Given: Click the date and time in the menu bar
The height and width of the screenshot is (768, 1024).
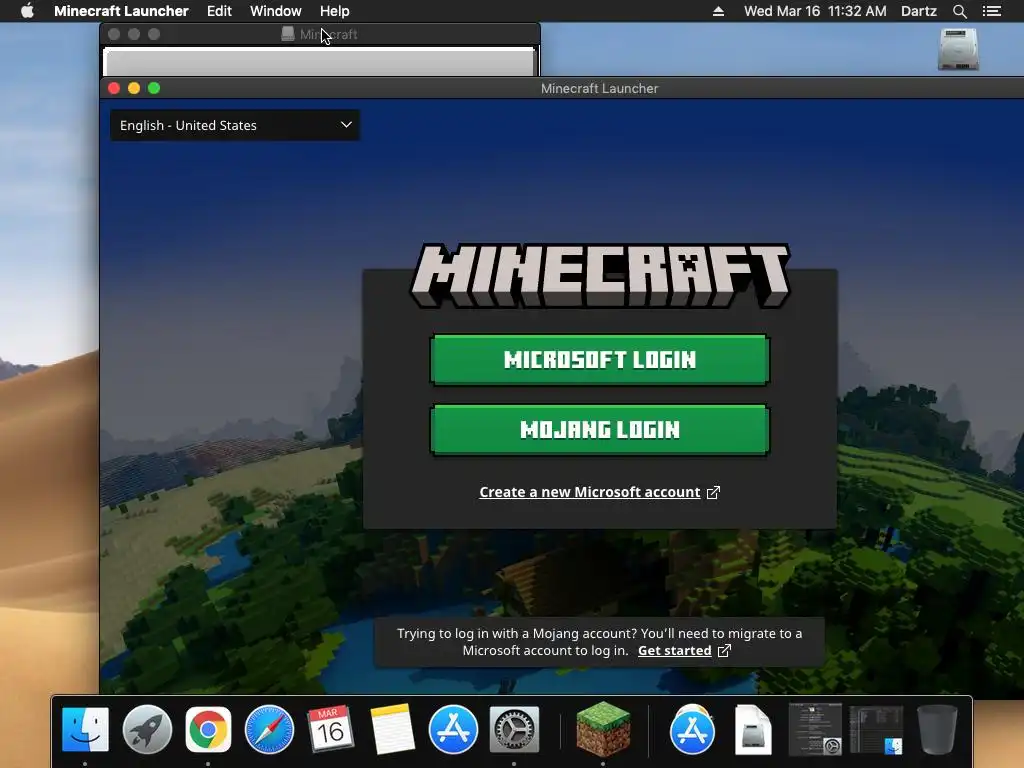Looking at the screenshot, I should tap(815, 11).
